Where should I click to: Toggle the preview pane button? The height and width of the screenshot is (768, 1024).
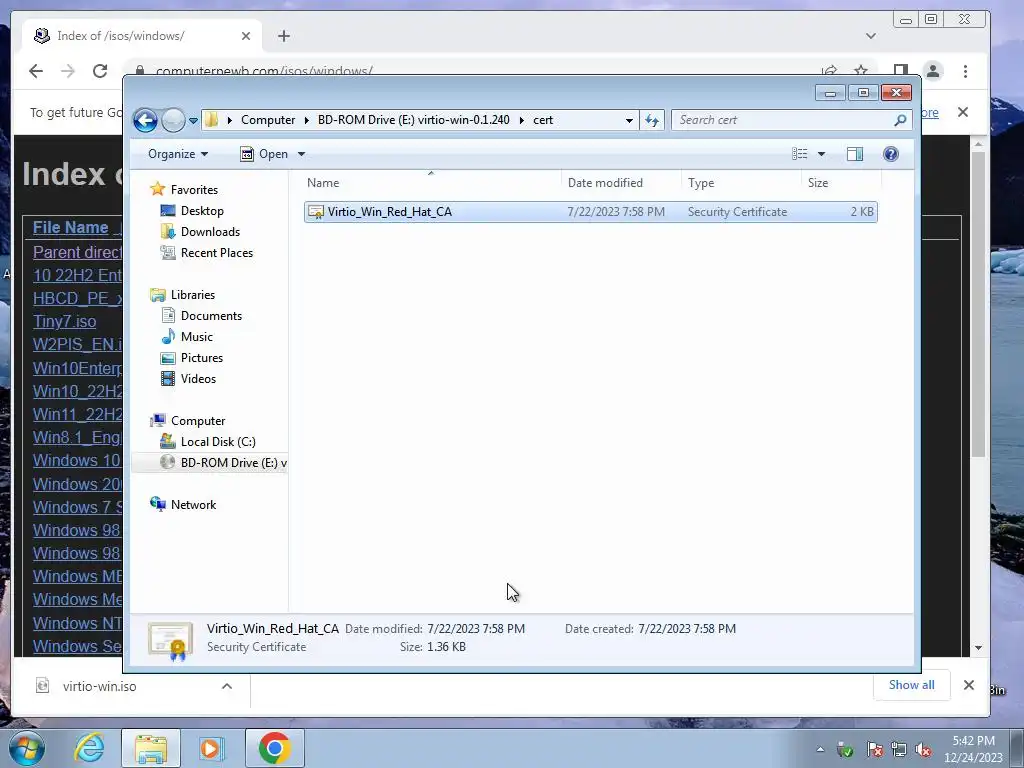click(854, 154)
